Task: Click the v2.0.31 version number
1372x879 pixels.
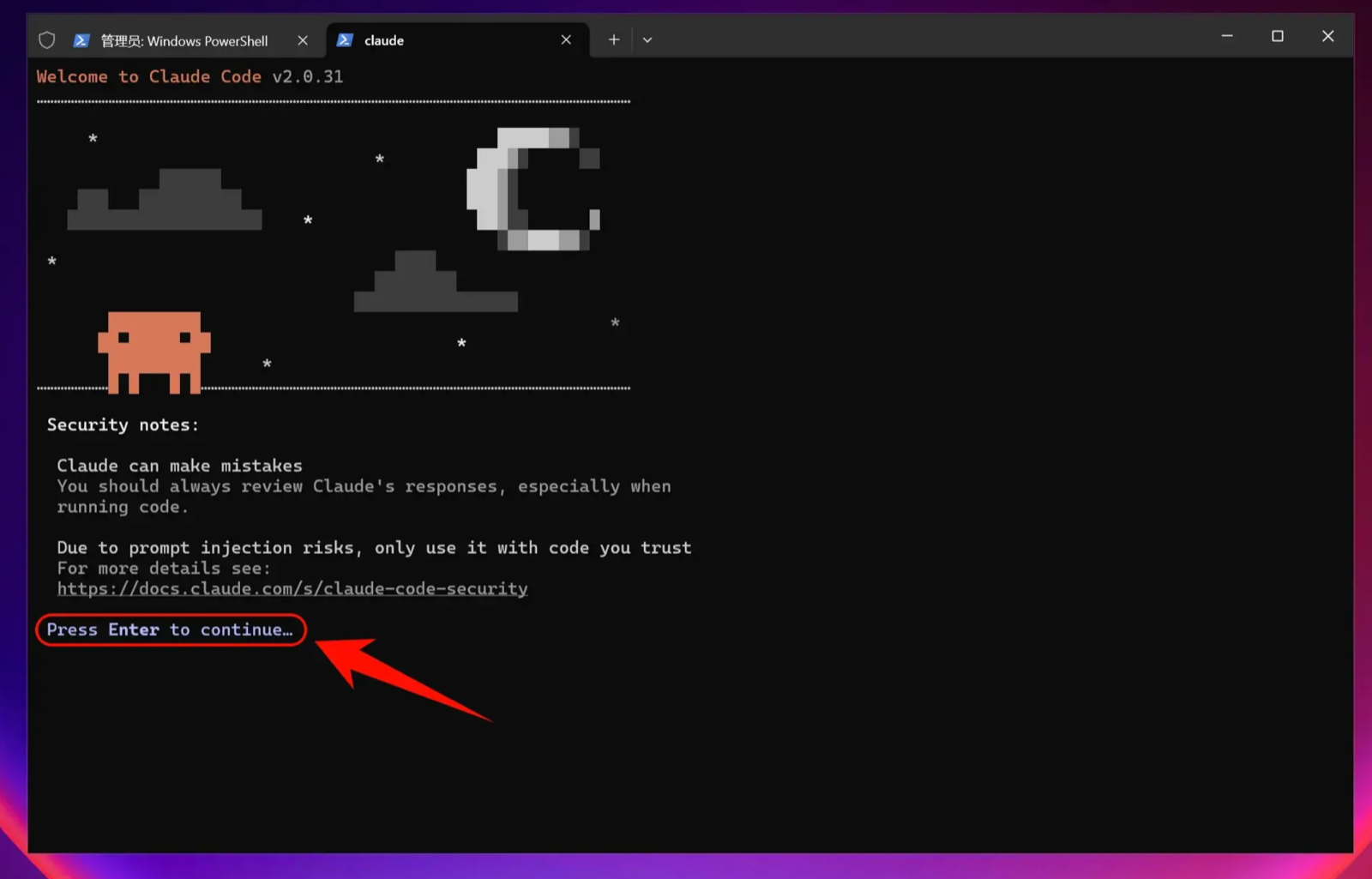Action: (x=308, y=76)
